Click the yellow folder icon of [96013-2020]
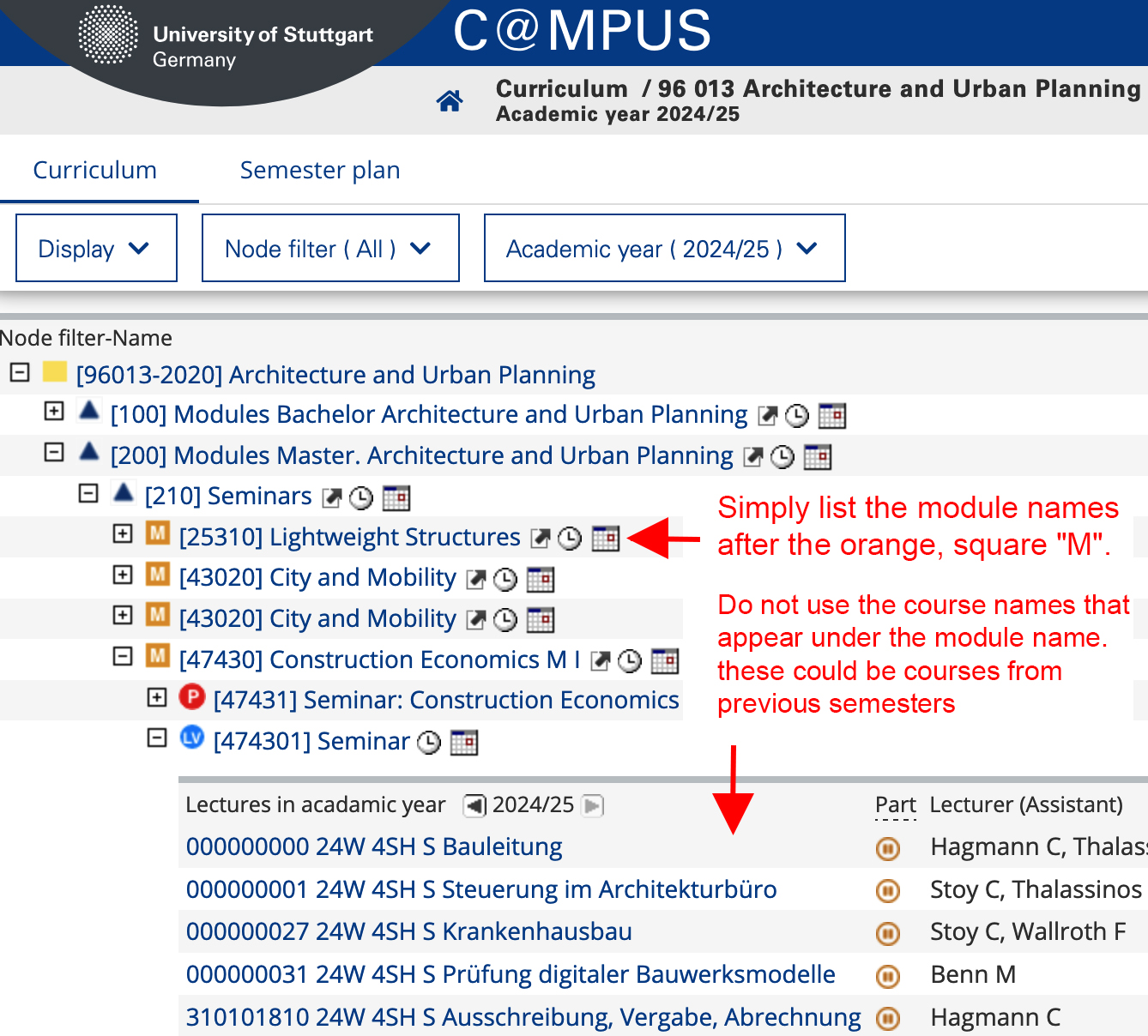The height and width of the screenshot is (1036, 1148). [x=55, y=371]
